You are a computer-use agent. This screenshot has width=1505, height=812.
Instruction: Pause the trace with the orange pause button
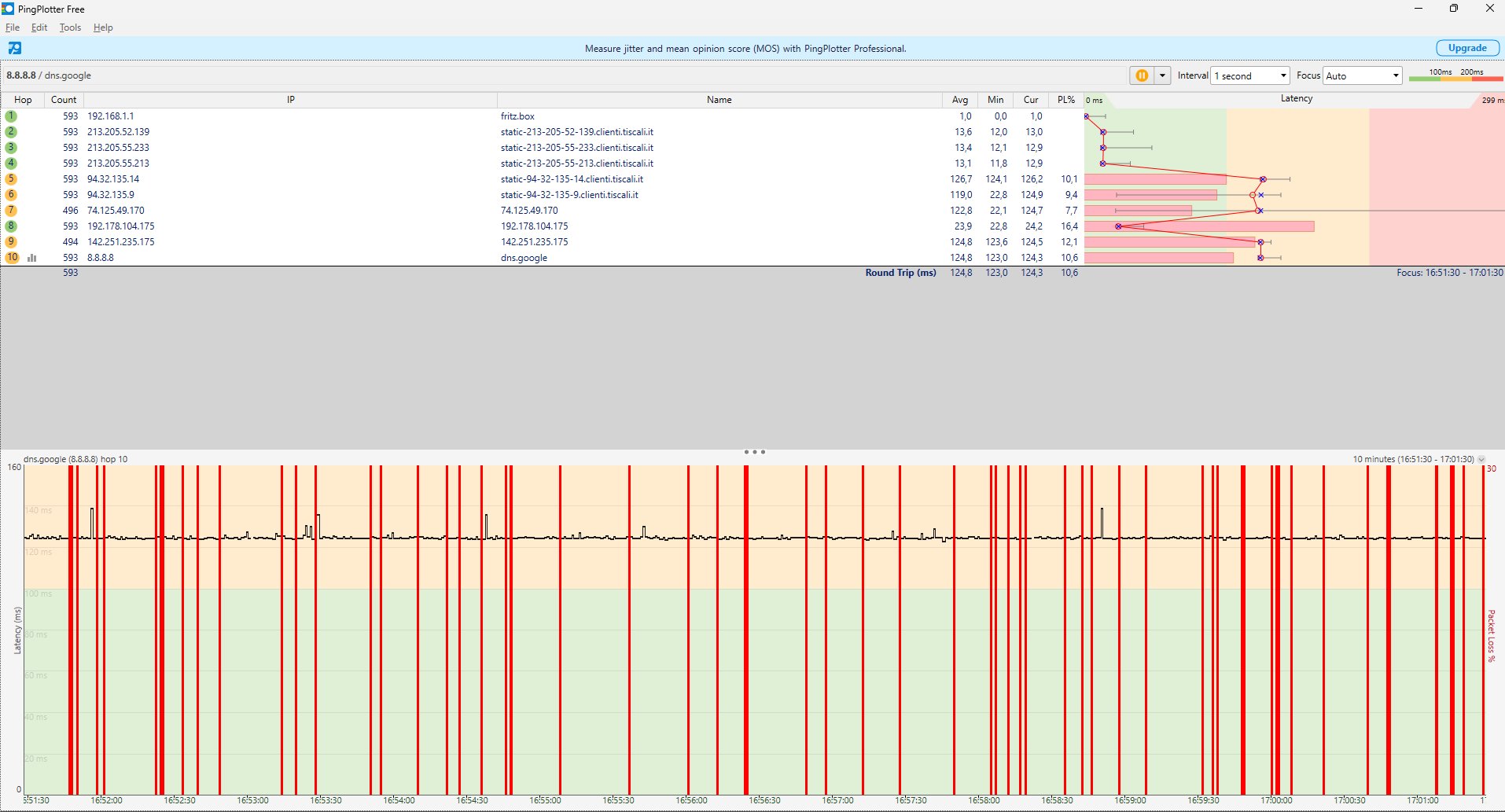1141,75
